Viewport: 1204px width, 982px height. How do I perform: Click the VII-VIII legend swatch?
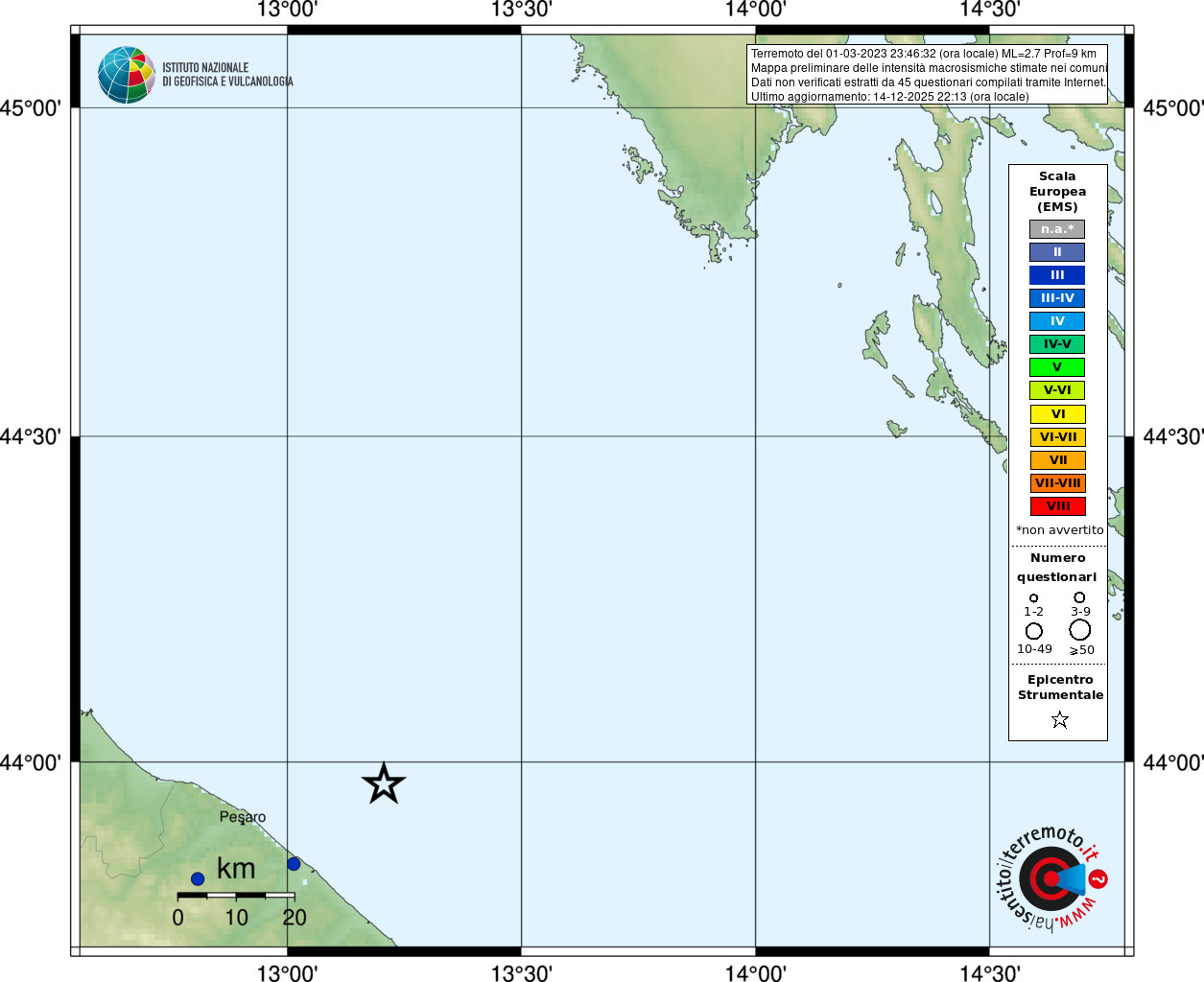pos(1058,483)
